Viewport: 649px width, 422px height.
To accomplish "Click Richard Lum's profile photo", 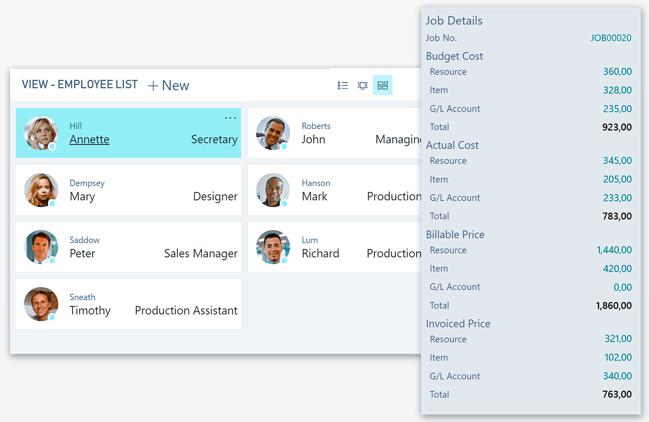I will coord(272,247).
